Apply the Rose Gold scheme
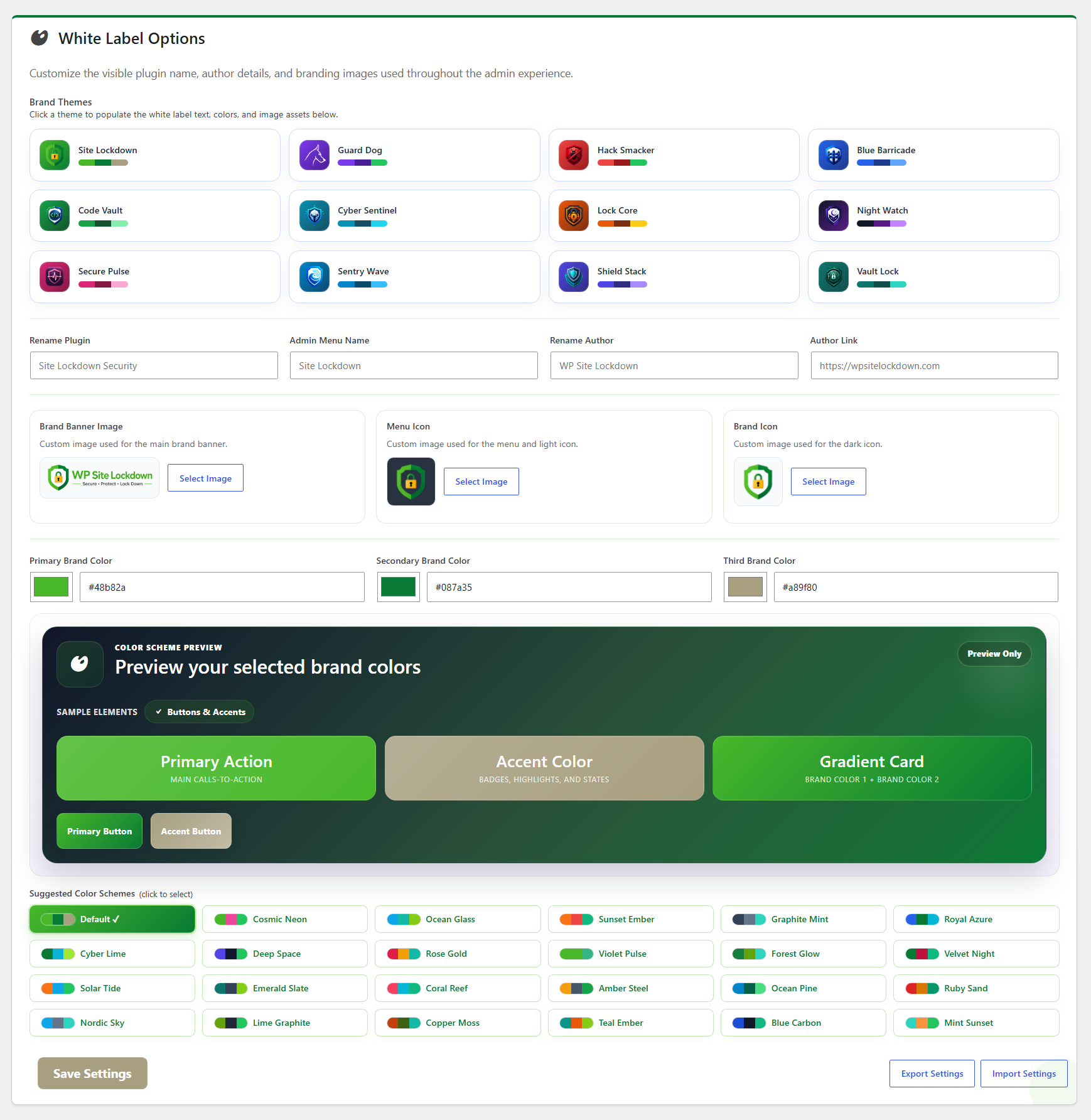The image size is (1091, 1120). click(458, 954)
